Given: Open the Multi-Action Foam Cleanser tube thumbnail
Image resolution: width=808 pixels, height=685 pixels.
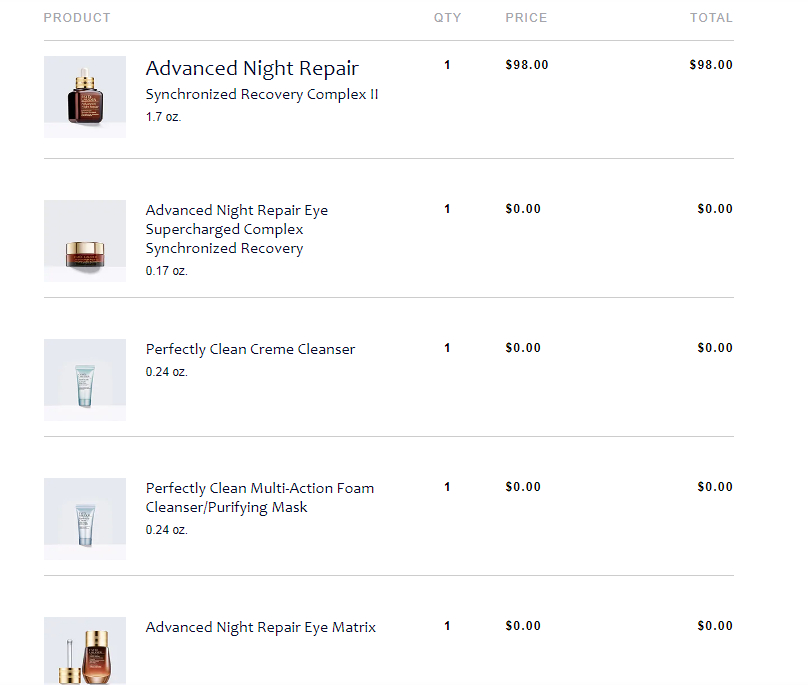Looking at the screenshot, I should [85, 519].
